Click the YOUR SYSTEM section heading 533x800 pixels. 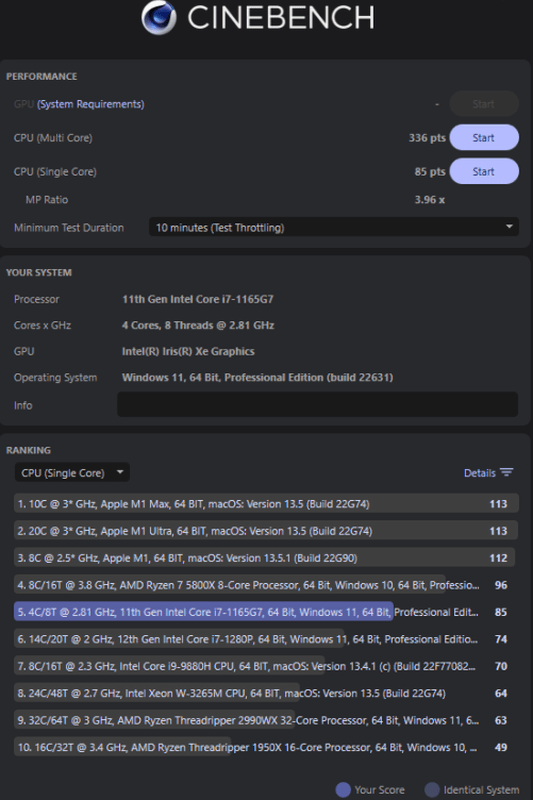(39, 272)
